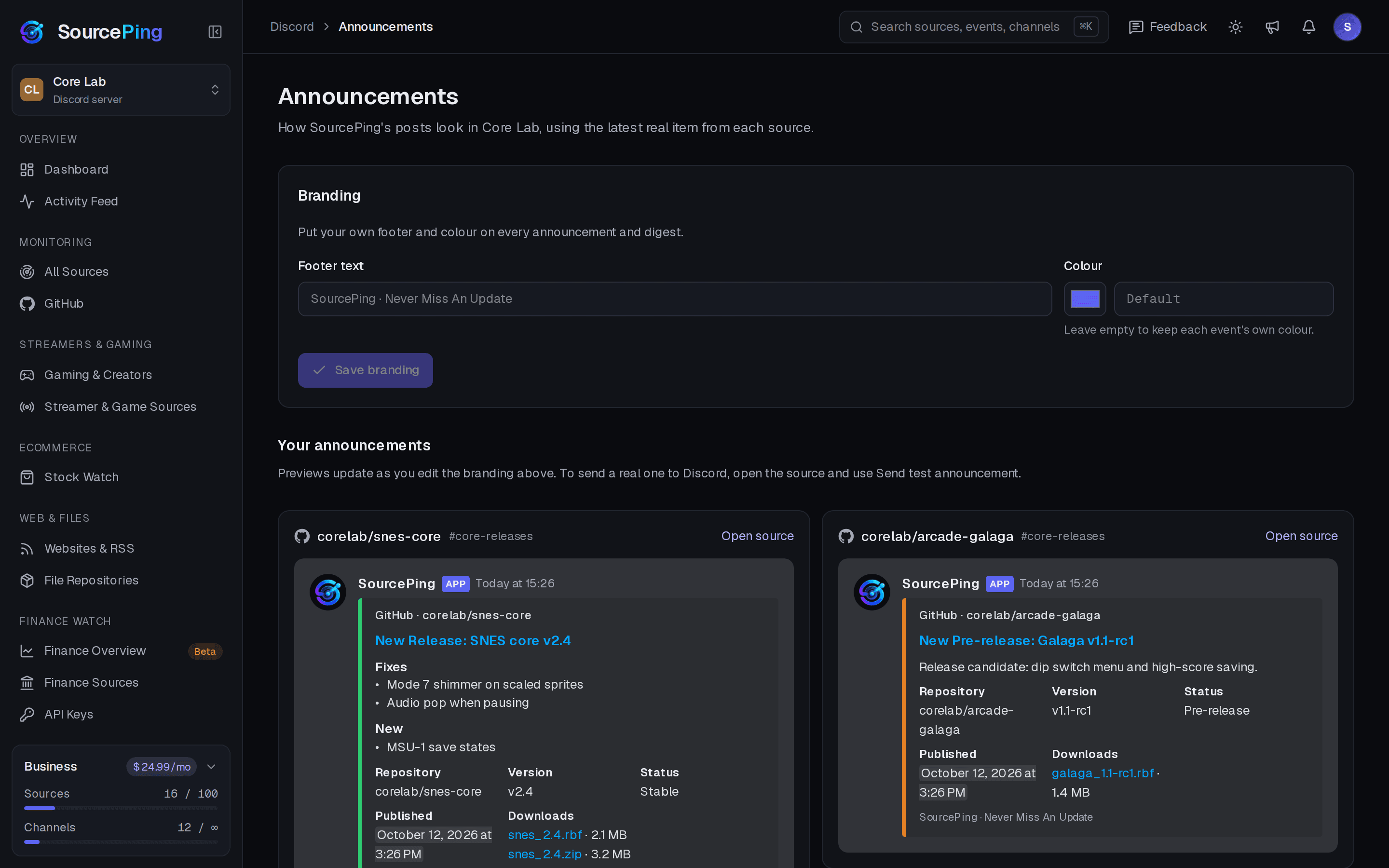Open the GitHub sidebar item

point(121,304)
